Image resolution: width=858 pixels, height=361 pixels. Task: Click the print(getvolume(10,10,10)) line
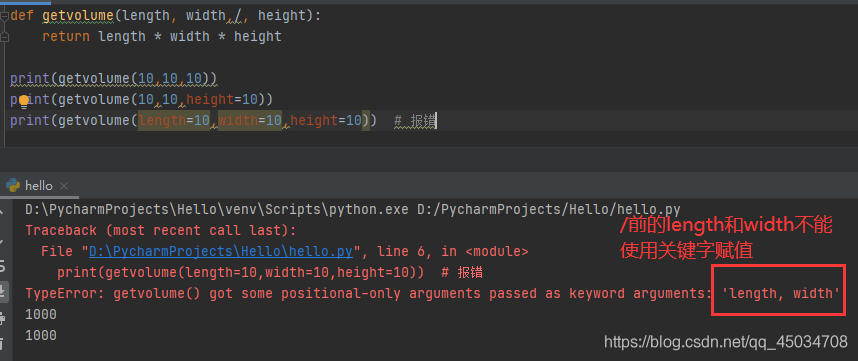click(x=114, y=78)
